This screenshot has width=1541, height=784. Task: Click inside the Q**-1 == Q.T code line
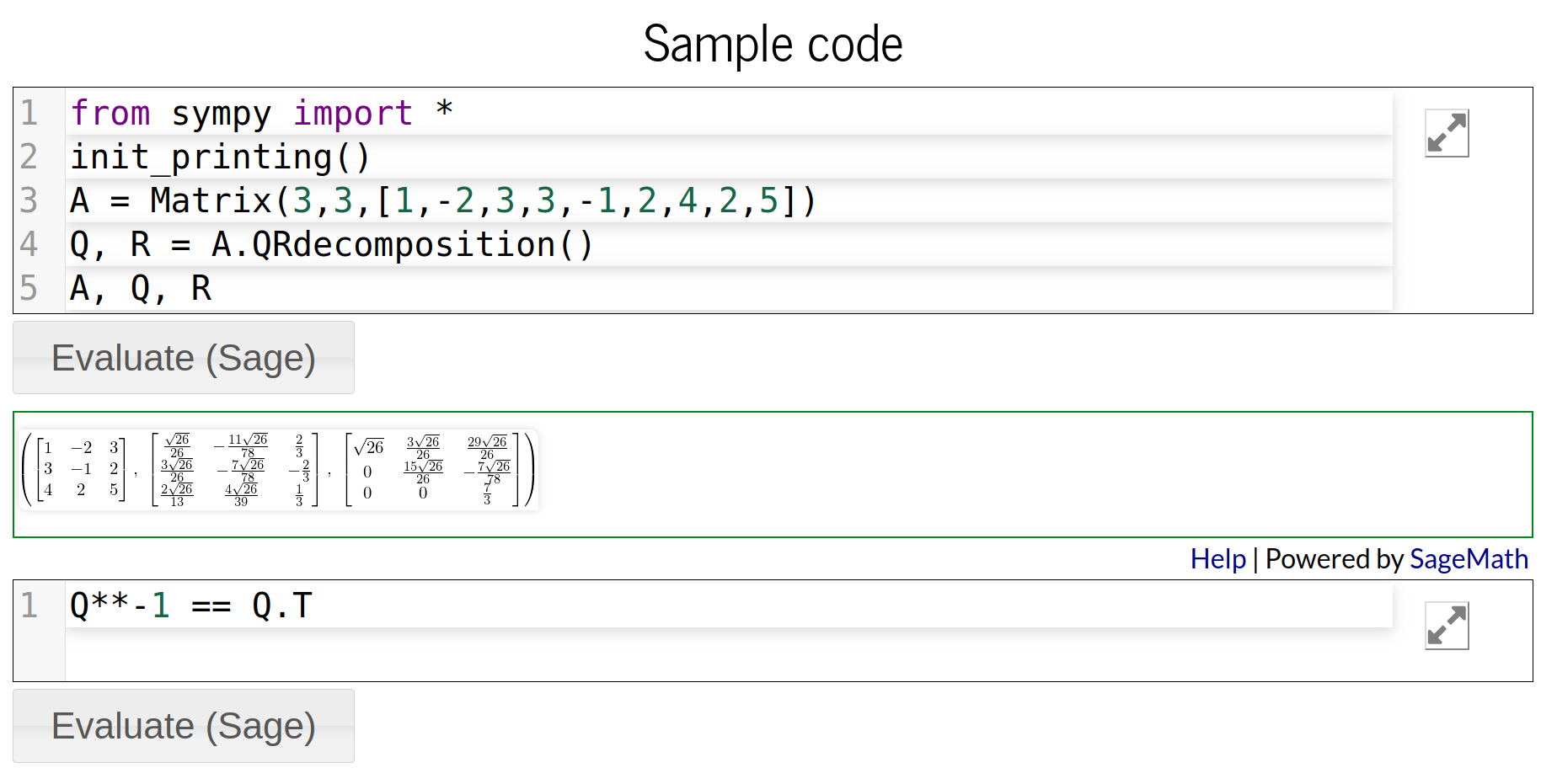pyautogui.click(x=190, y=605)
